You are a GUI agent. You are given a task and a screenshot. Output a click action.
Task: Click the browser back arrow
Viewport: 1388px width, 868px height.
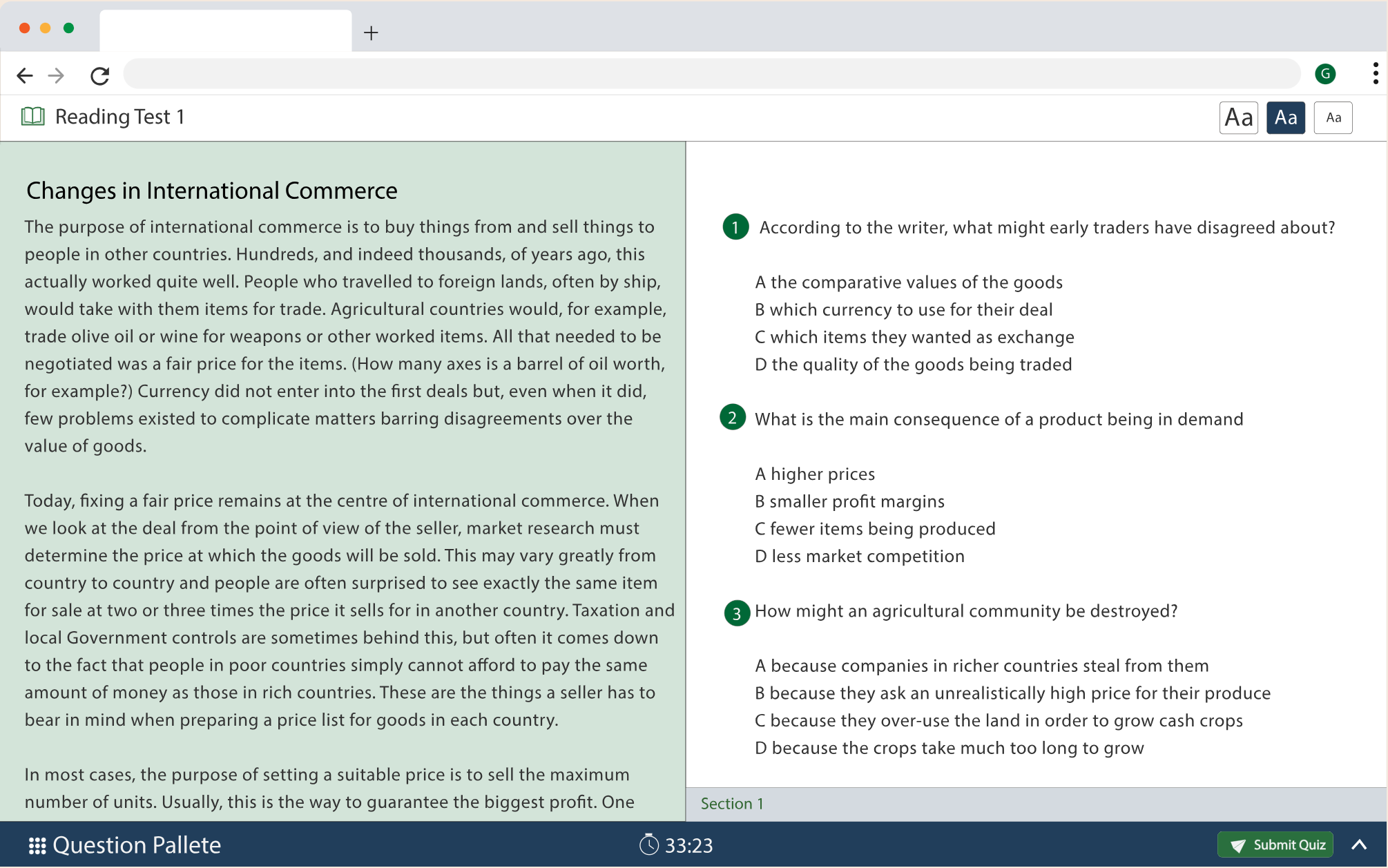click(25, 75)
